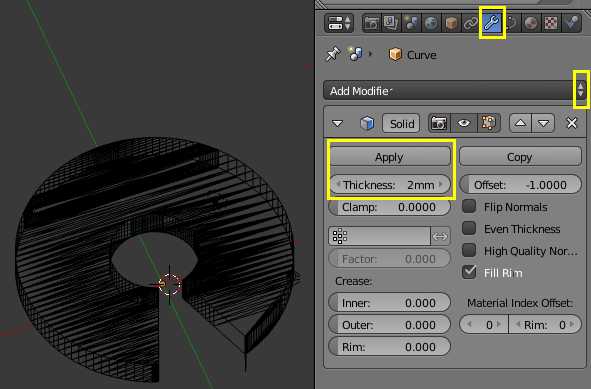The width and height of the screenshot is (591, 389).
Task: Decrease Thickness with the left arrow
Action: 338,184
